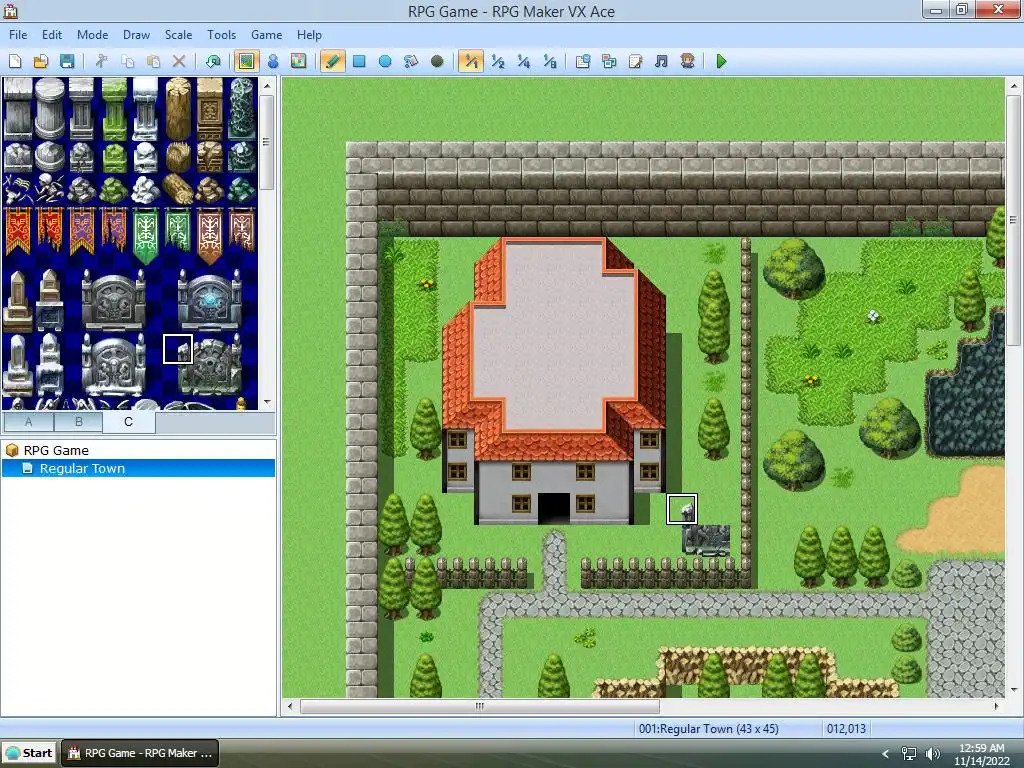The height and width of the screenshot is (768, 1024).
Task: Select the Rectangle drawing tool
Action: tap(359, 61)
